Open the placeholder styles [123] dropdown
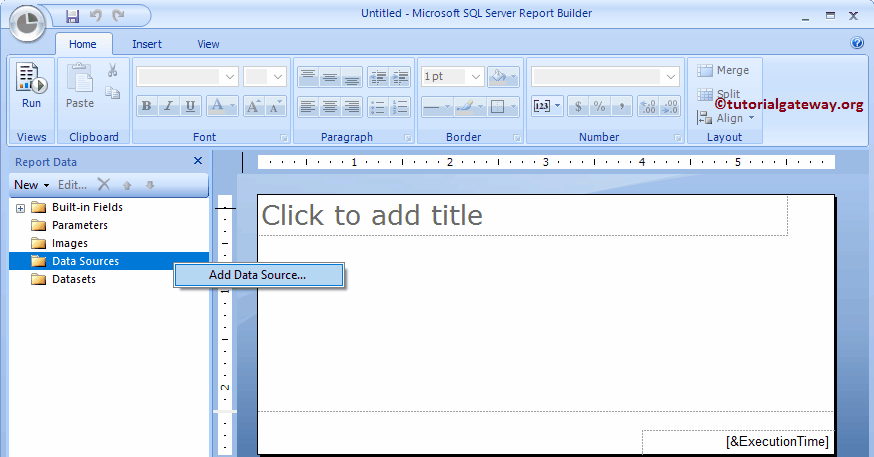Viewport: 874px width, 457px height. [x=547, y=106]
